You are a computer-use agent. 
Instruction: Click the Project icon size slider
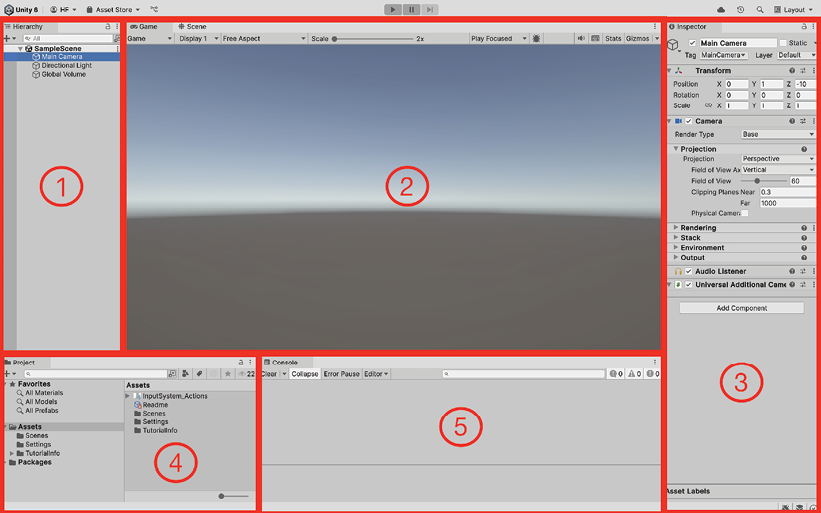tap(234, 496)
